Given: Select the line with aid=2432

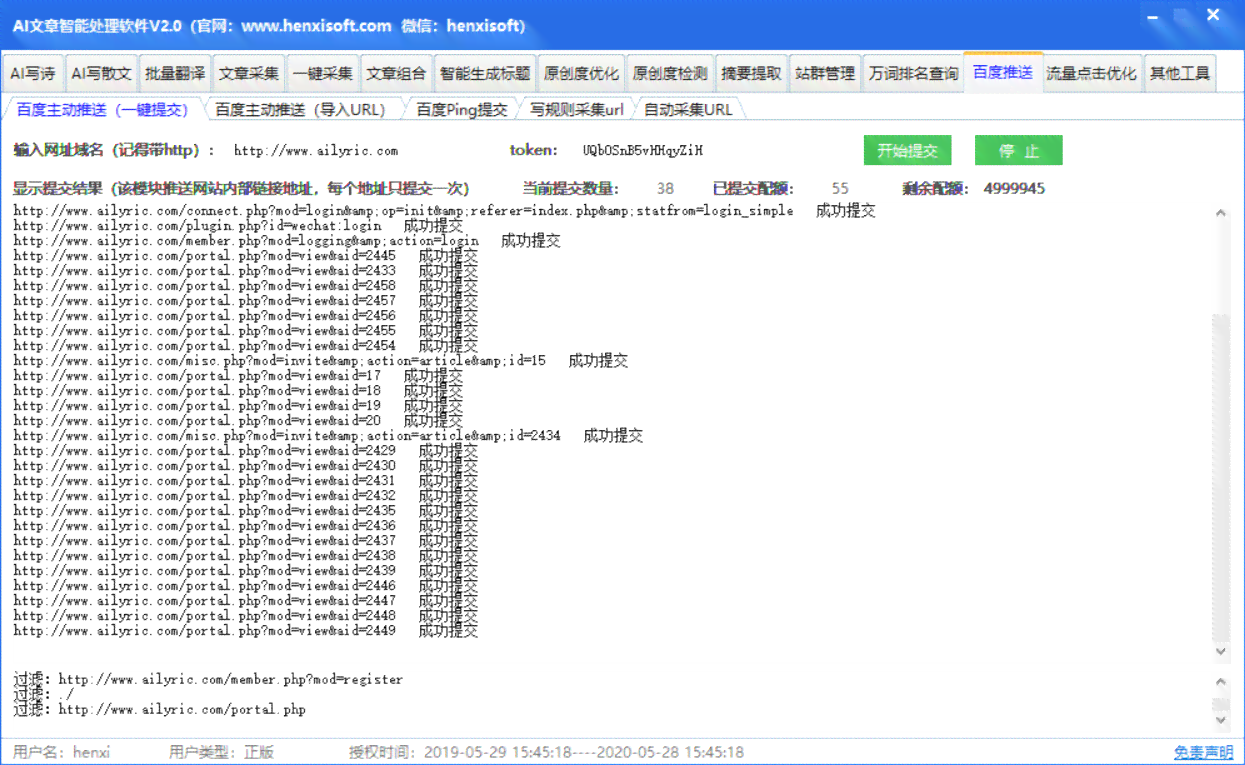Looking at the screenshot, I should (x=246, y=496).
